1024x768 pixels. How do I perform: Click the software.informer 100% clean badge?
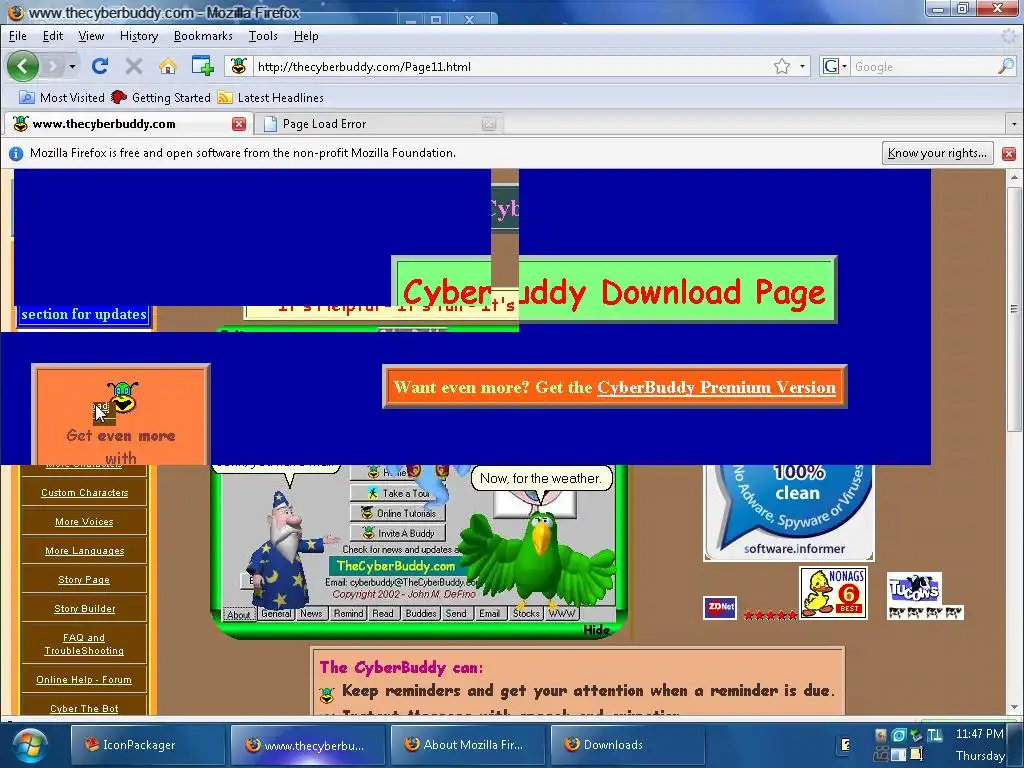[789, 512]
